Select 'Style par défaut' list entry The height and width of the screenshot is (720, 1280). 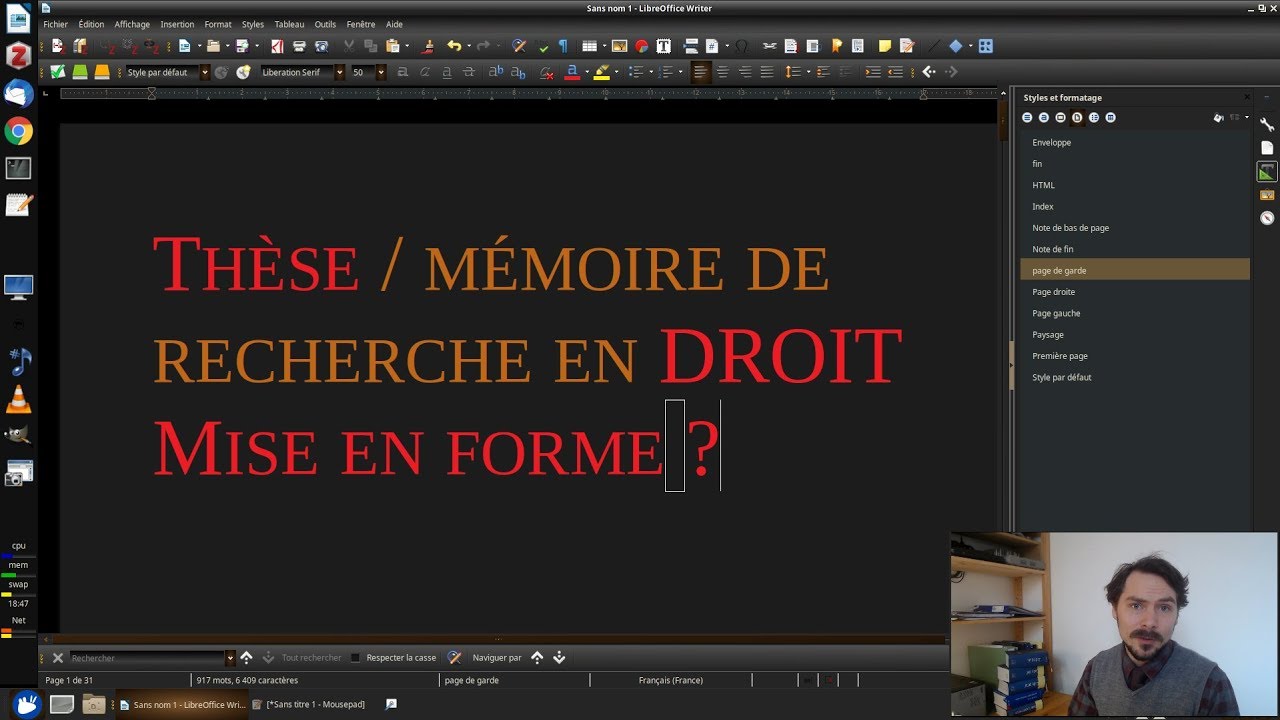(1135, 377)
